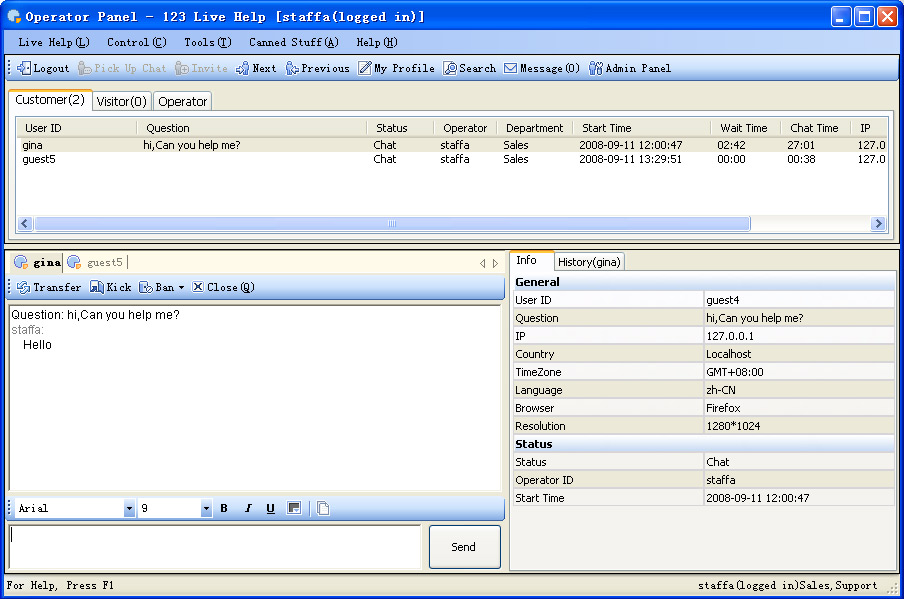The image size is (904, 599).
Task: Open the font size dropdown
Action: click(206, 508)
